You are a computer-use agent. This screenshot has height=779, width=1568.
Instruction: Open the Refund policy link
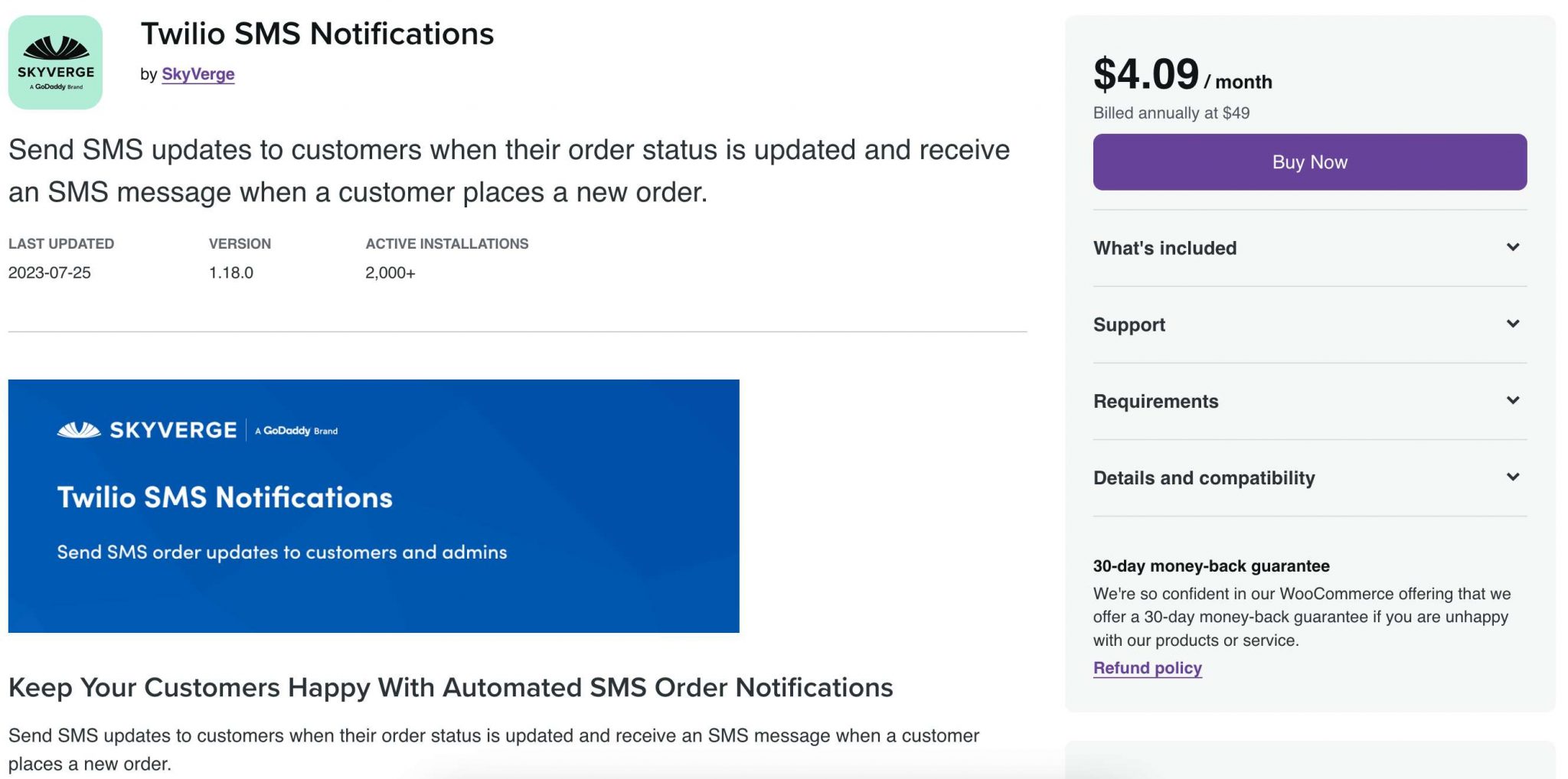coord(1148,667)
